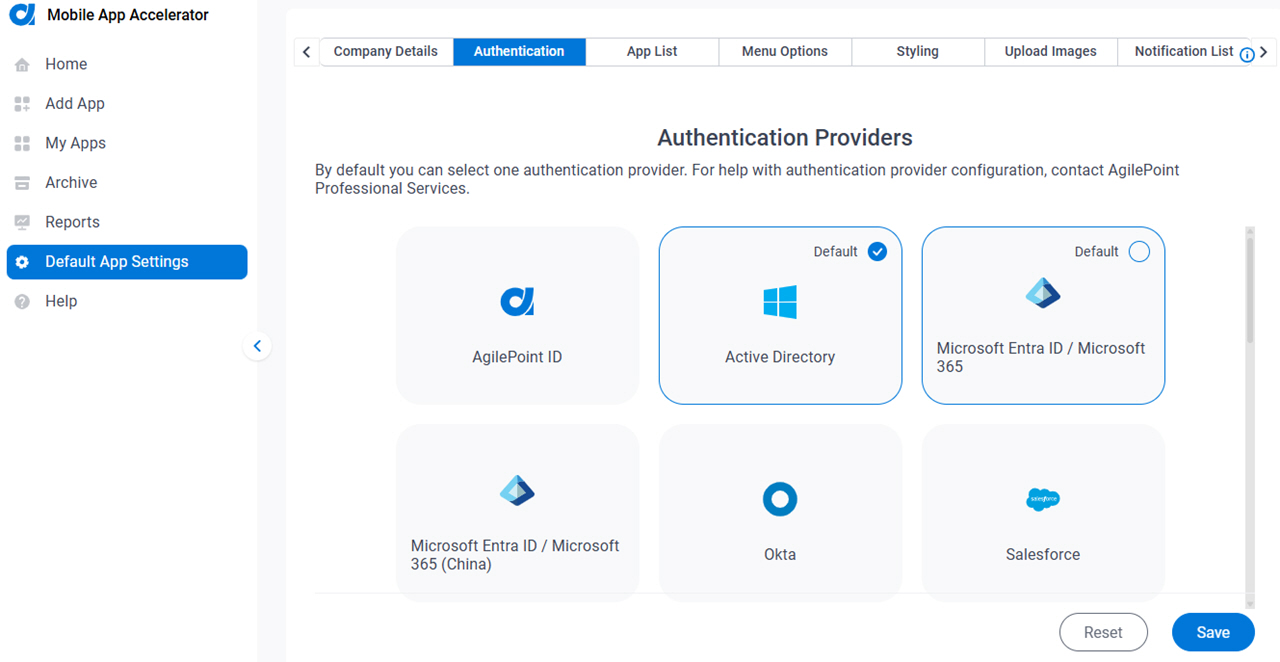Click the Entra ID (China) logo icon
This screenshot has width=1280, height=662.
pos(517,490)
